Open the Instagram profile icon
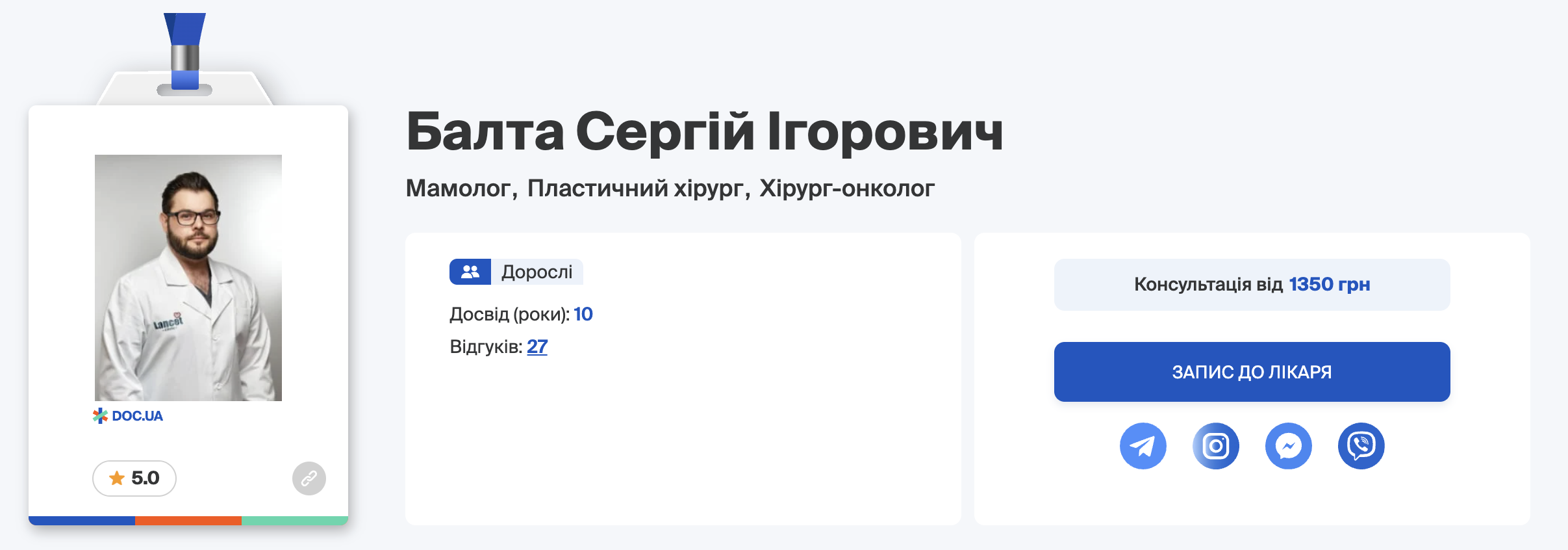Image resolution: width=1568 pixels, height=550 pixels. click(x=1215, y=446)
